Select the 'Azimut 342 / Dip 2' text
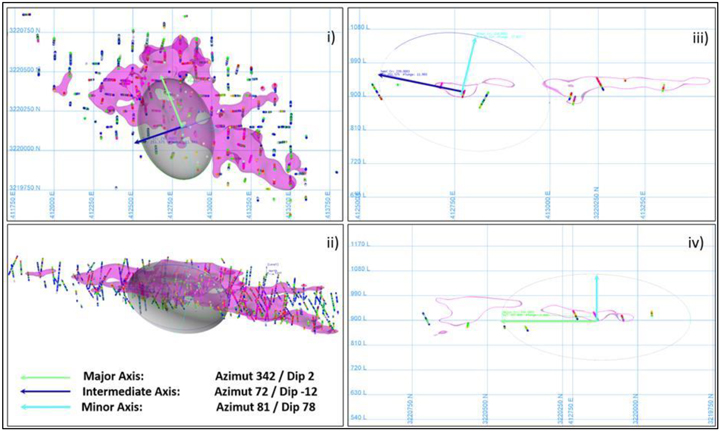 click(262, 376)
